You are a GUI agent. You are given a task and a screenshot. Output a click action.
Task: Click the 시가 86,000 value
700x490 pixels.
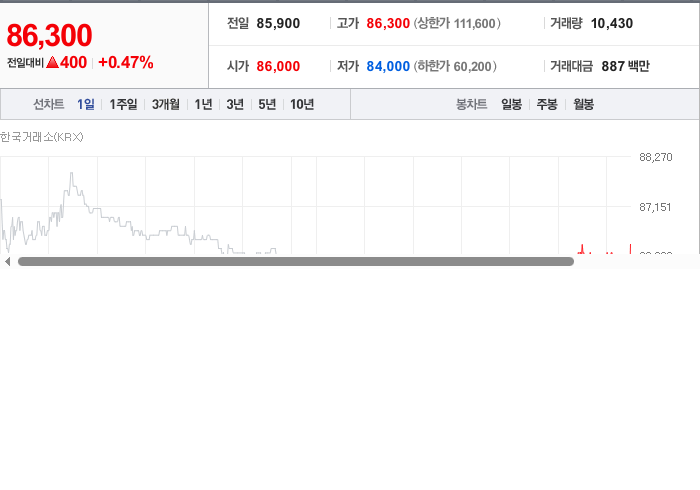(x=278, y=66)
